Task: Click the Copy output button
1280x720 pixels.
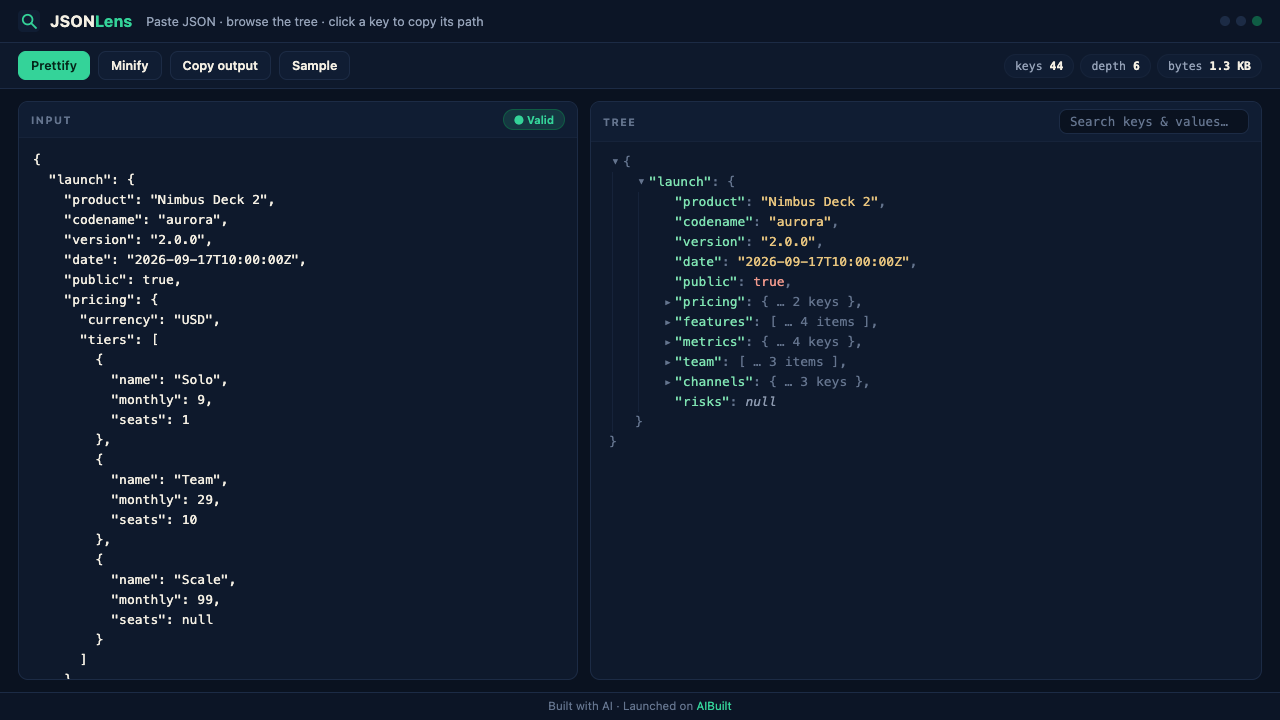Action: click(x=220, y=66)
